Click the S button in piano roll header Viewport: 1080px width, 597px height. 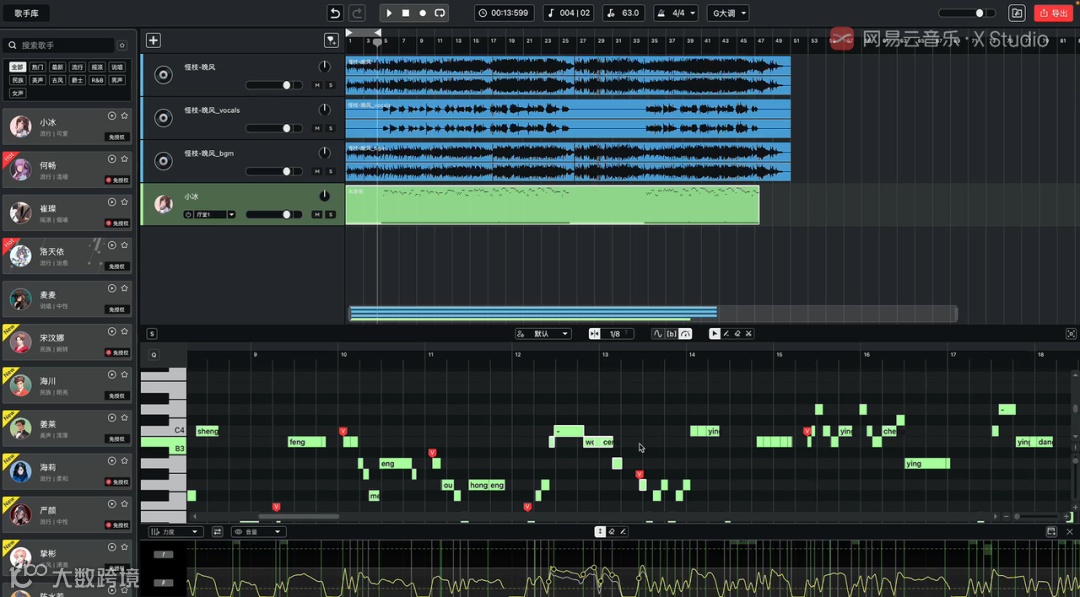point(152,334)
